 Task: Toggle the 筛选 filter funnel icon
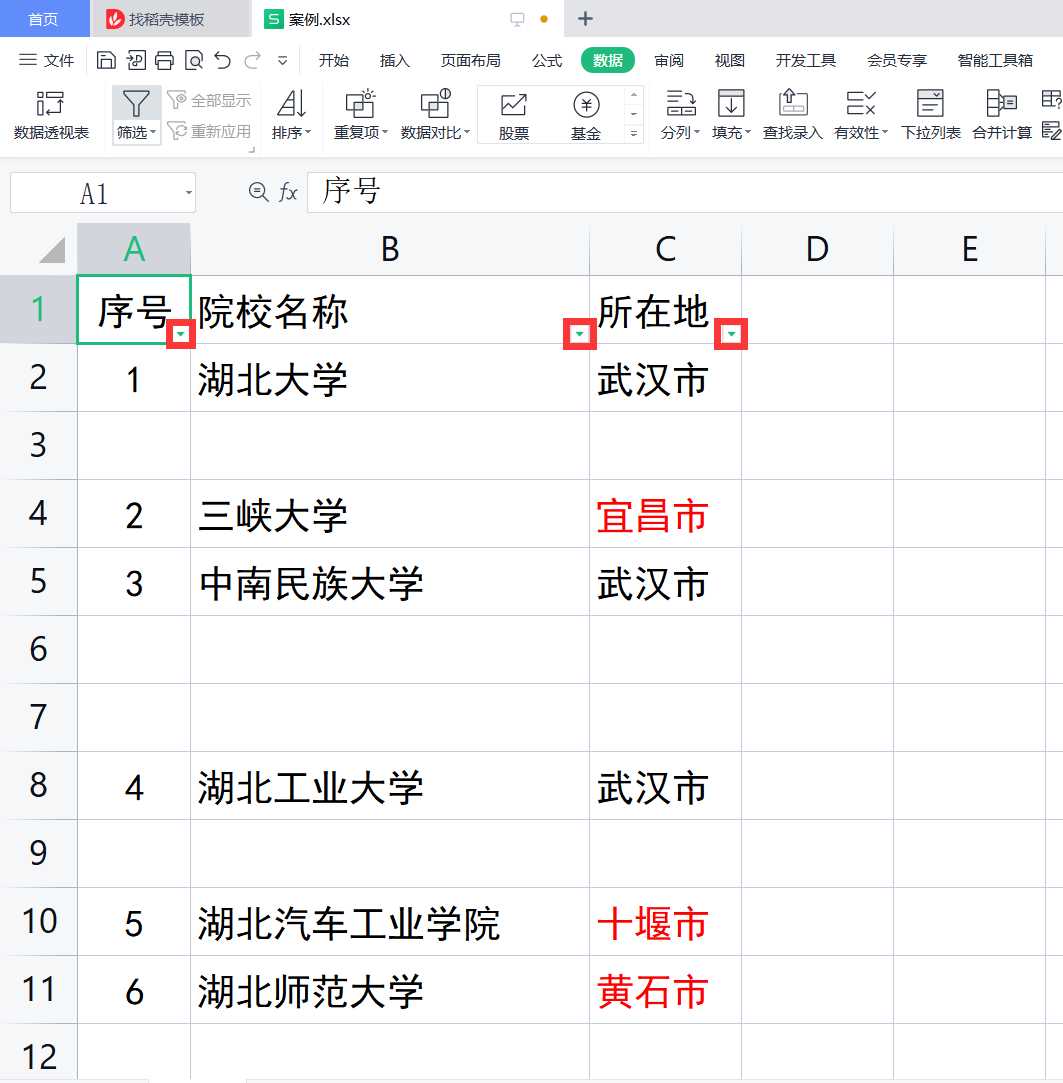pos(136,103)
